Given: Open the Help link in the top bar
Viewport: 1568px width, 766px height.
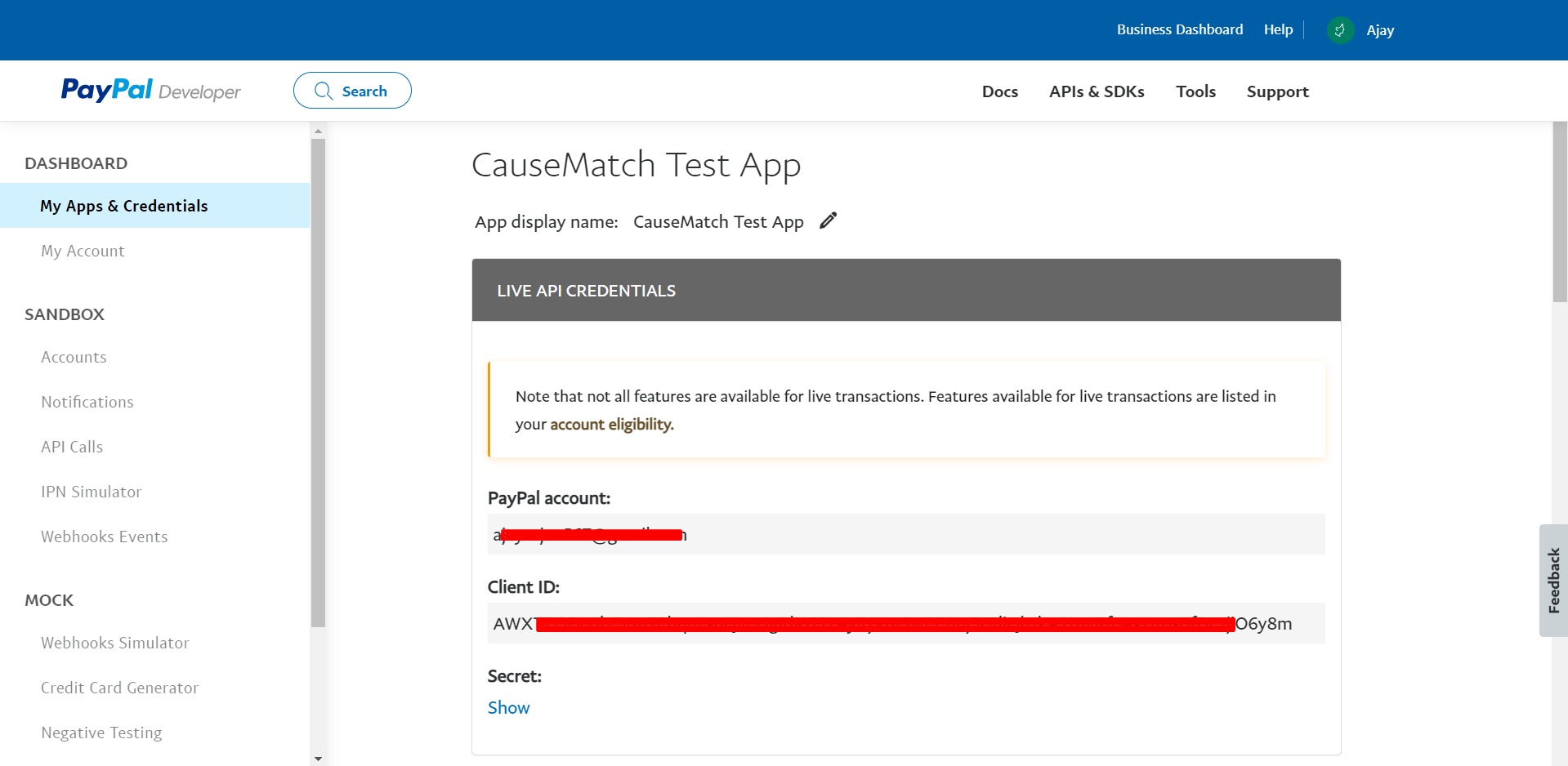Looking at the screenshot, I should click(1278, 29).
